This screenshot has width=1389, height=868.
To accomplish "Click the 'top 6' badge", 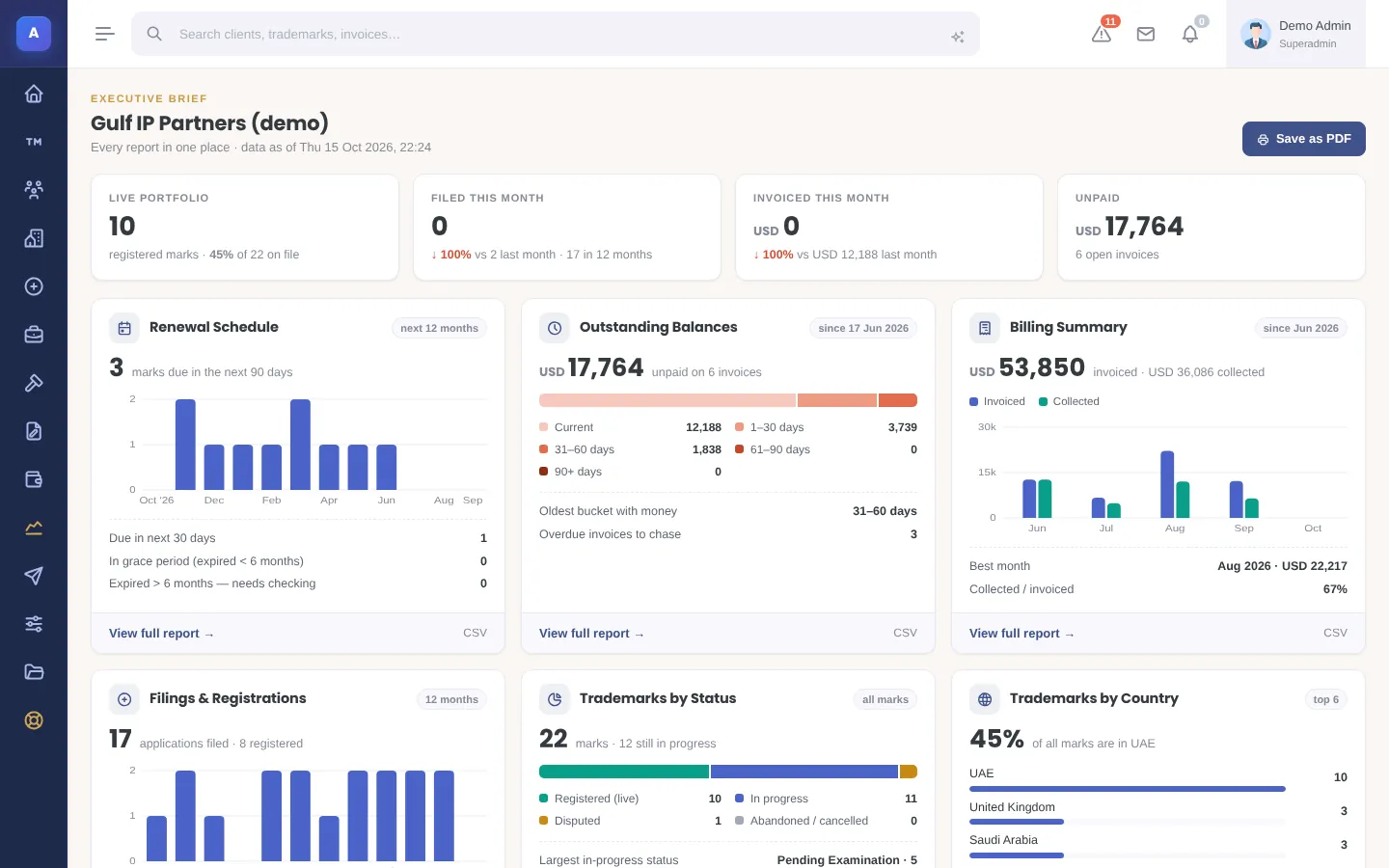I will click(x=1326, y=699).
